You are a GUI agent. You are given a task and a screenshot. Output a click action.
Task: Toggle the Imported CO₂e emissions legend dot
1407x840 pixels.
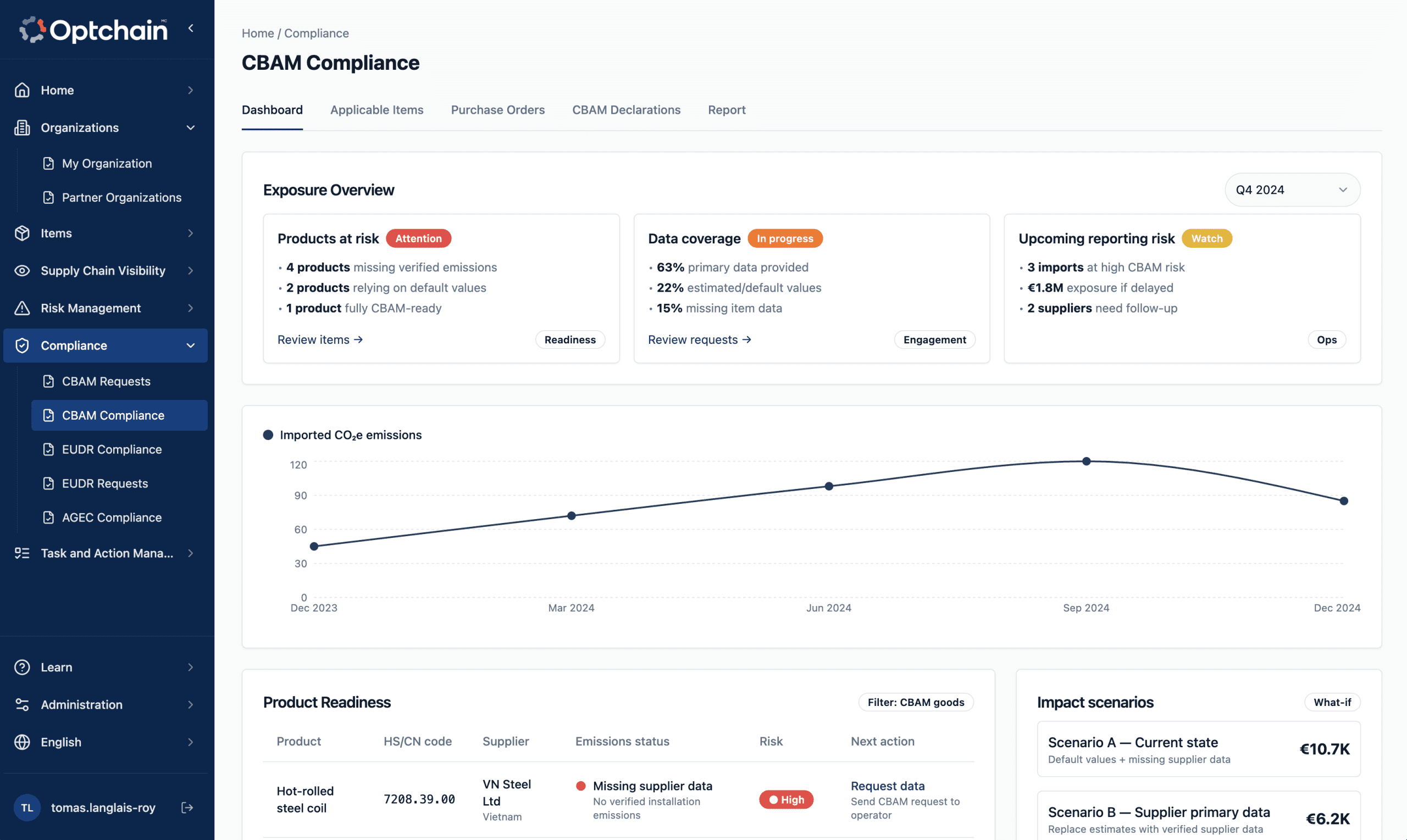268,435
